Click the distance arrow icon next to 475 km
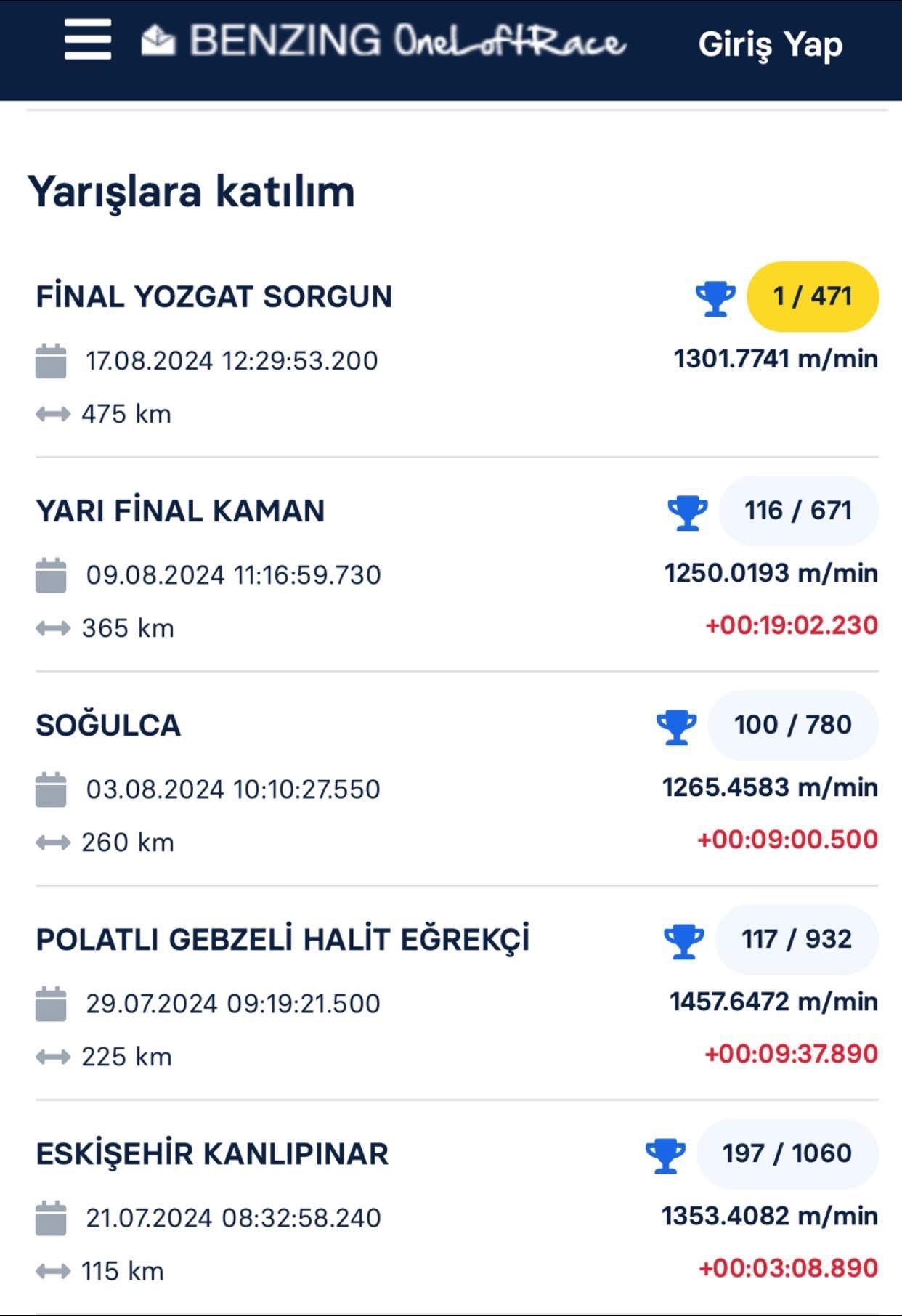 tap(53, 414)
